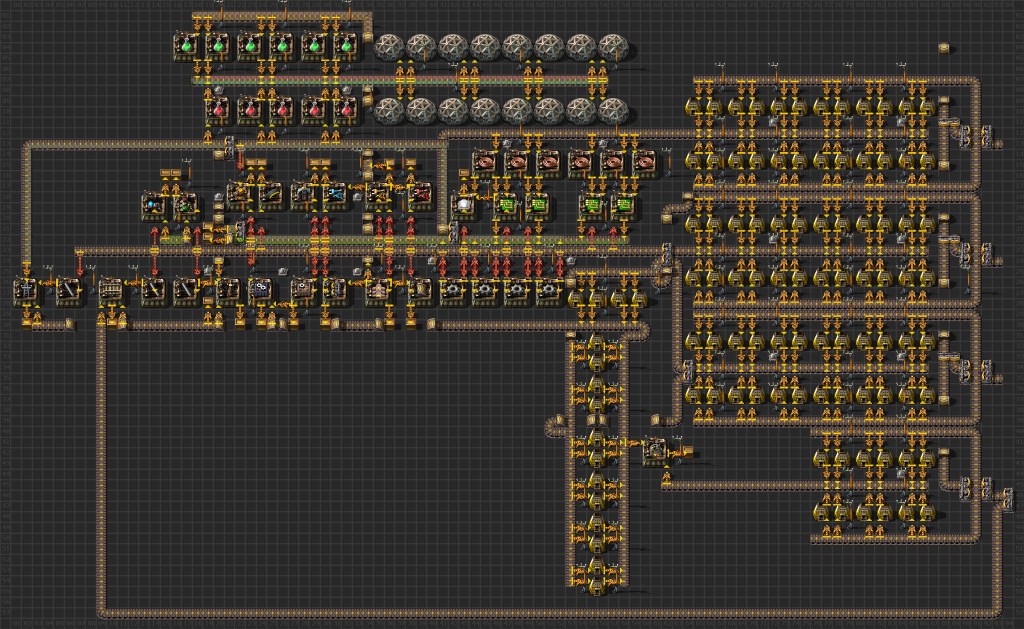
Task: Click the third green science assembler from left
Action: point(249,46)
